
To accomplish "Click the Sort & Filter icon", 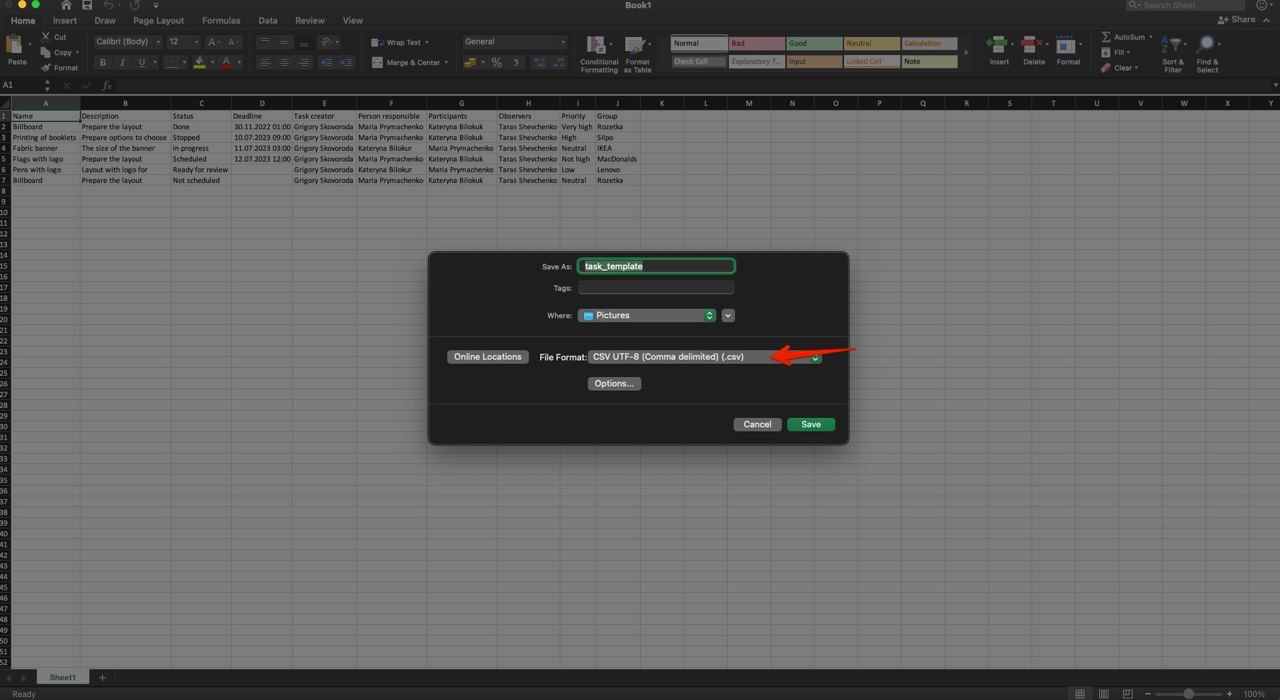I will click(1173, 46).
